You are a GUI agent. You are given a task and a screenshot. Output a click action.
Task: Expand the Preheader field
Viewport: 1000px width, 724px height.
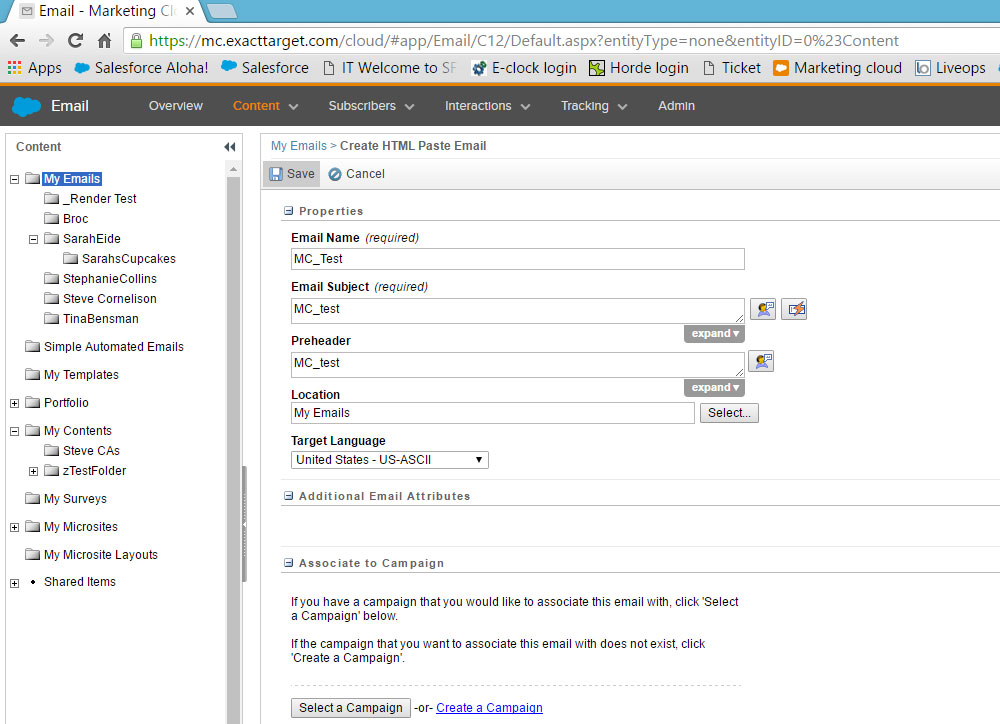[x=714, y=387]
